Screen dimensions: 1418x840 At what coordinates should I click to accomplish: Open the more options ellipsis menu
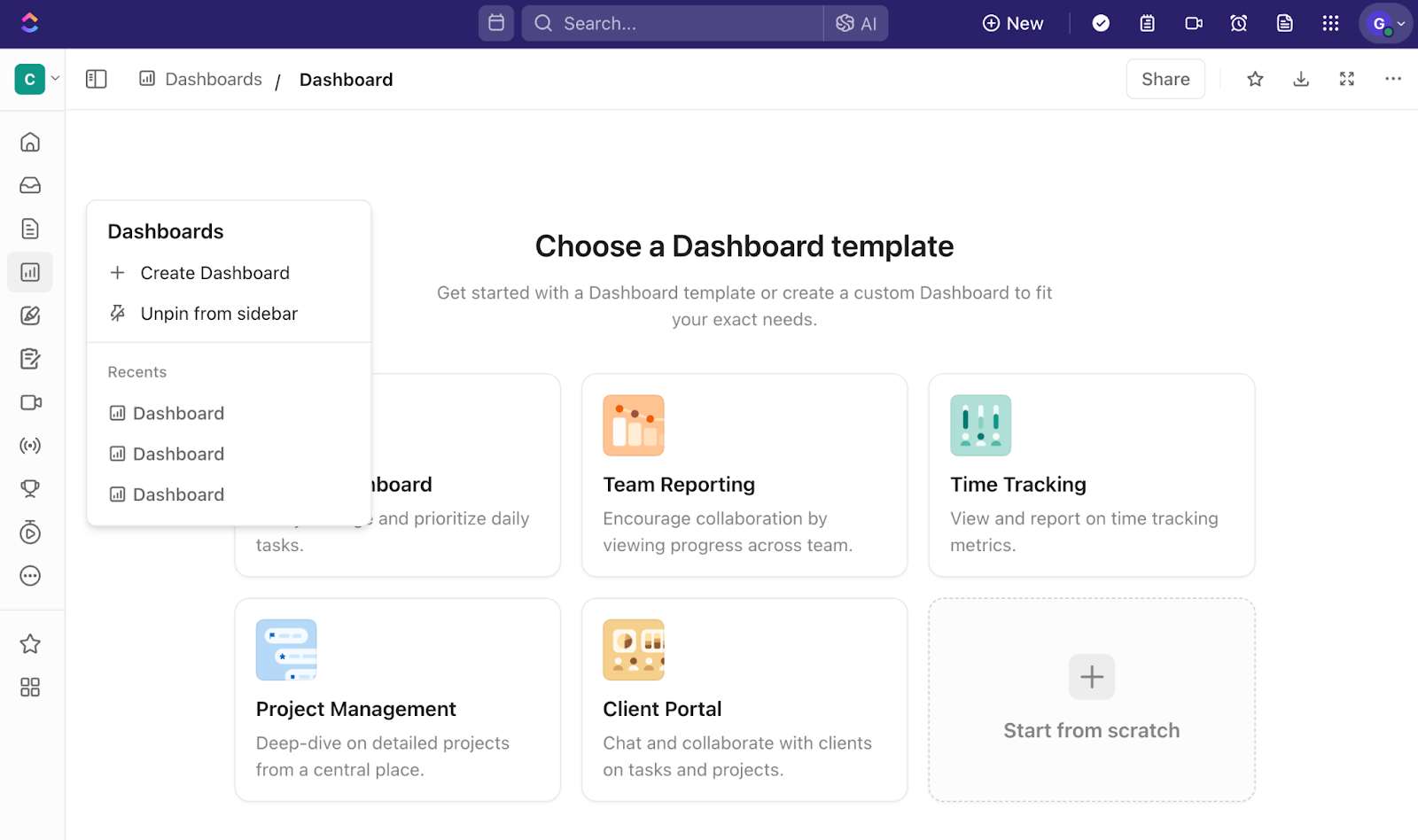click(x=1393, y=80)
